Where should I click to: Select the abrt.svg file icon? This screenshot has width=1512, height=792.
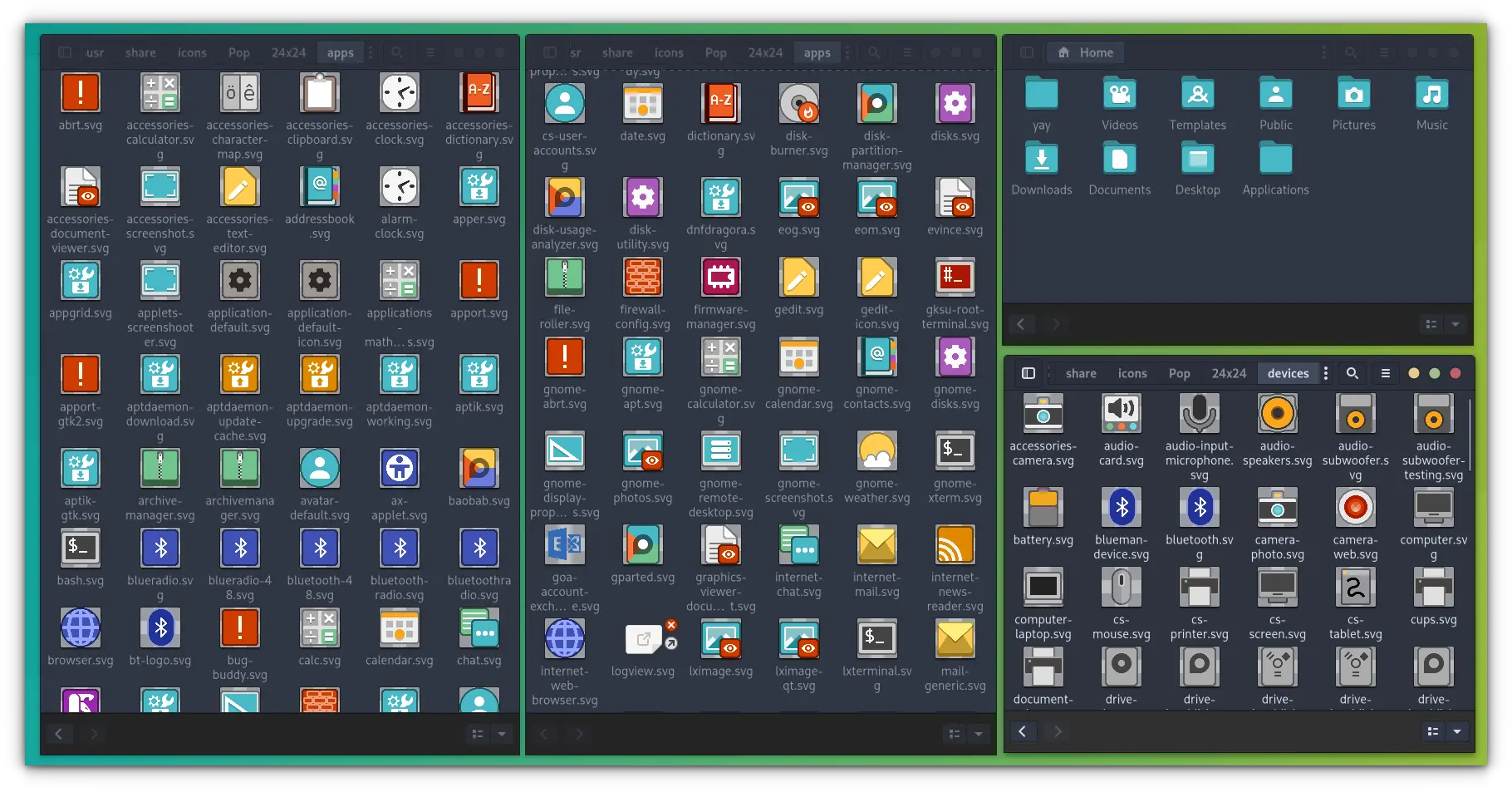coord(81,92)
